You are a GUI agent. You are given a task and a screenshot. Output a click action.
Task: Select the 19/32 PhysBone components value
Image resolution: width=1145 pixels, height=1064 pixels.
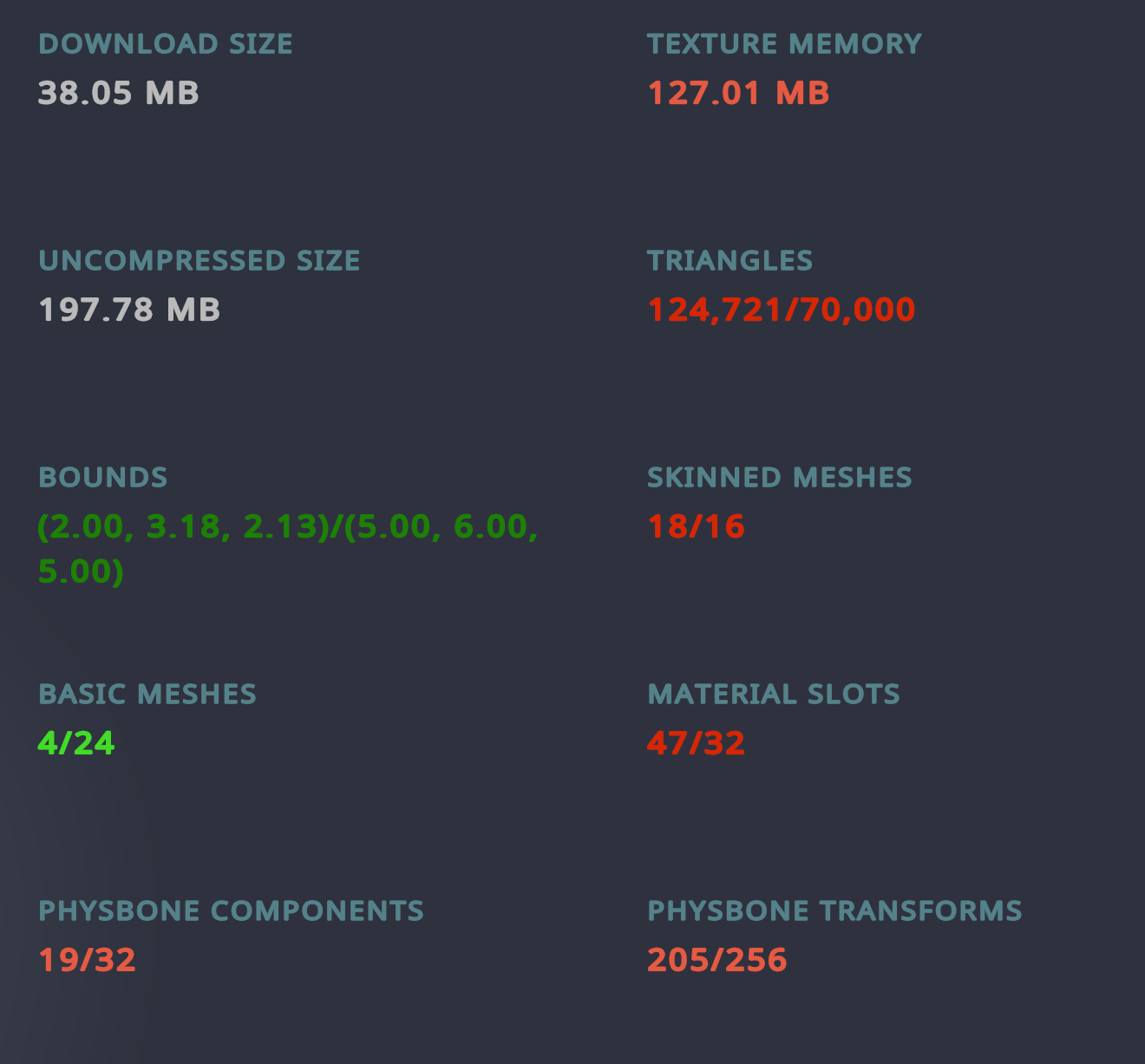tap(87, 960)
